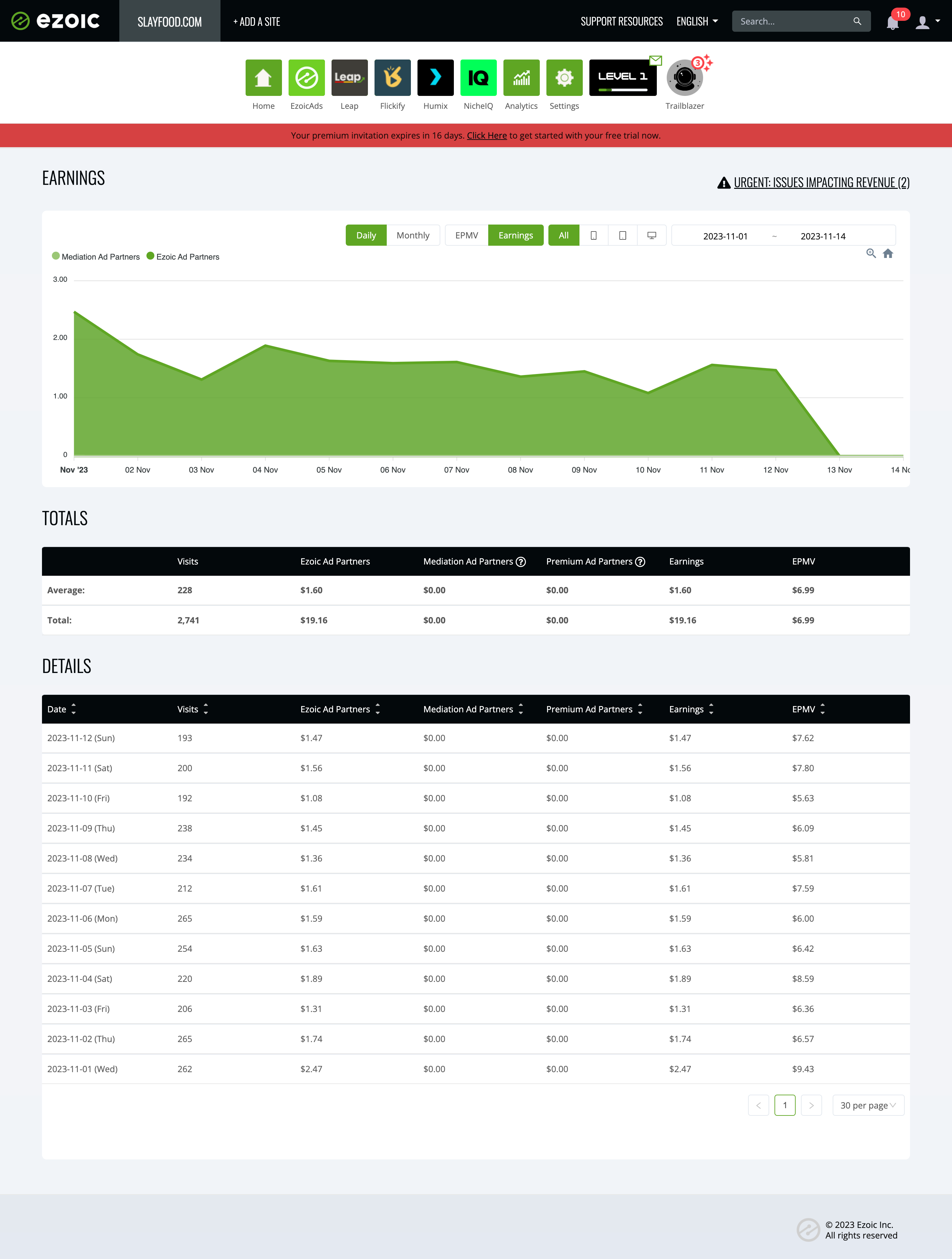Click Here link in premium banner
952x1259 pixels.
click(x=487, y=136)
